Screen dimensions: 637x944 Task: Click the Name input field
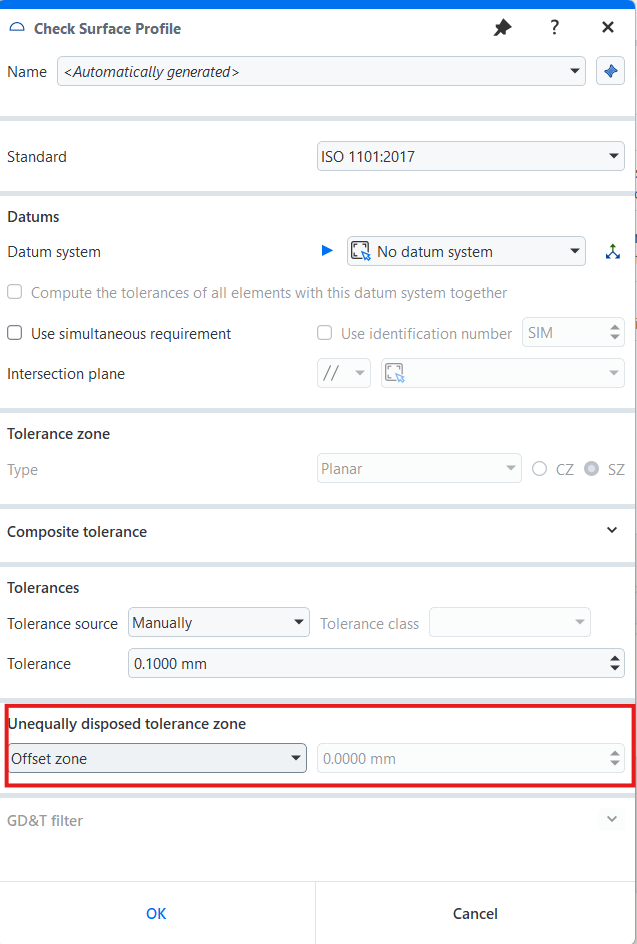(x=310, y=72)
